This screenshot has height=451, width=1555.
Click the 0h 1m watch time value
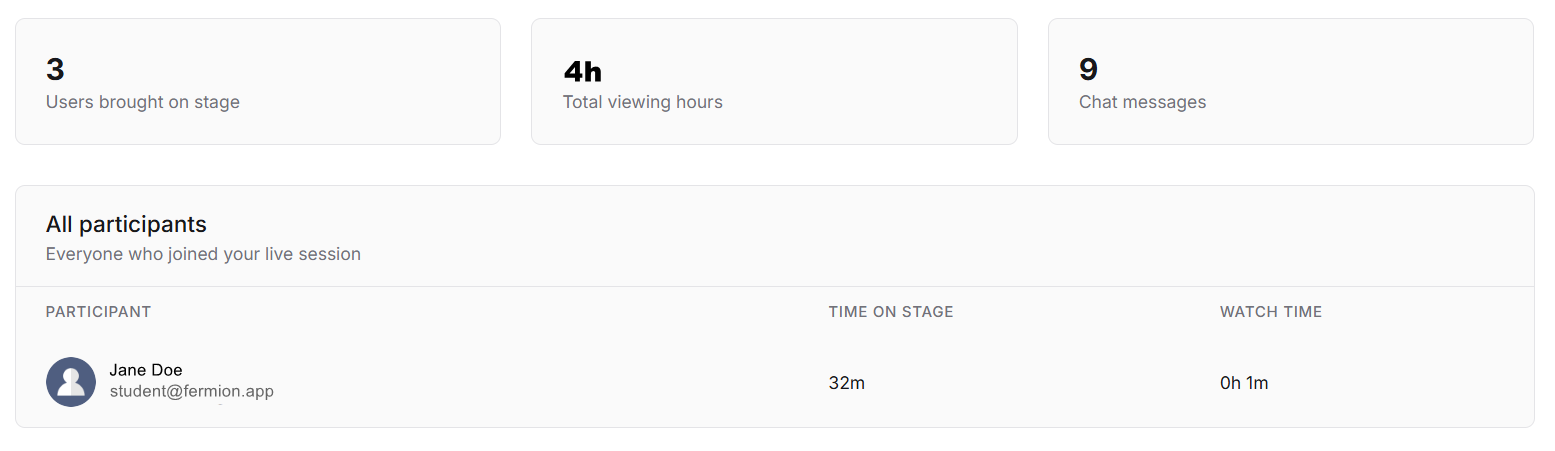coord(1243,383)
